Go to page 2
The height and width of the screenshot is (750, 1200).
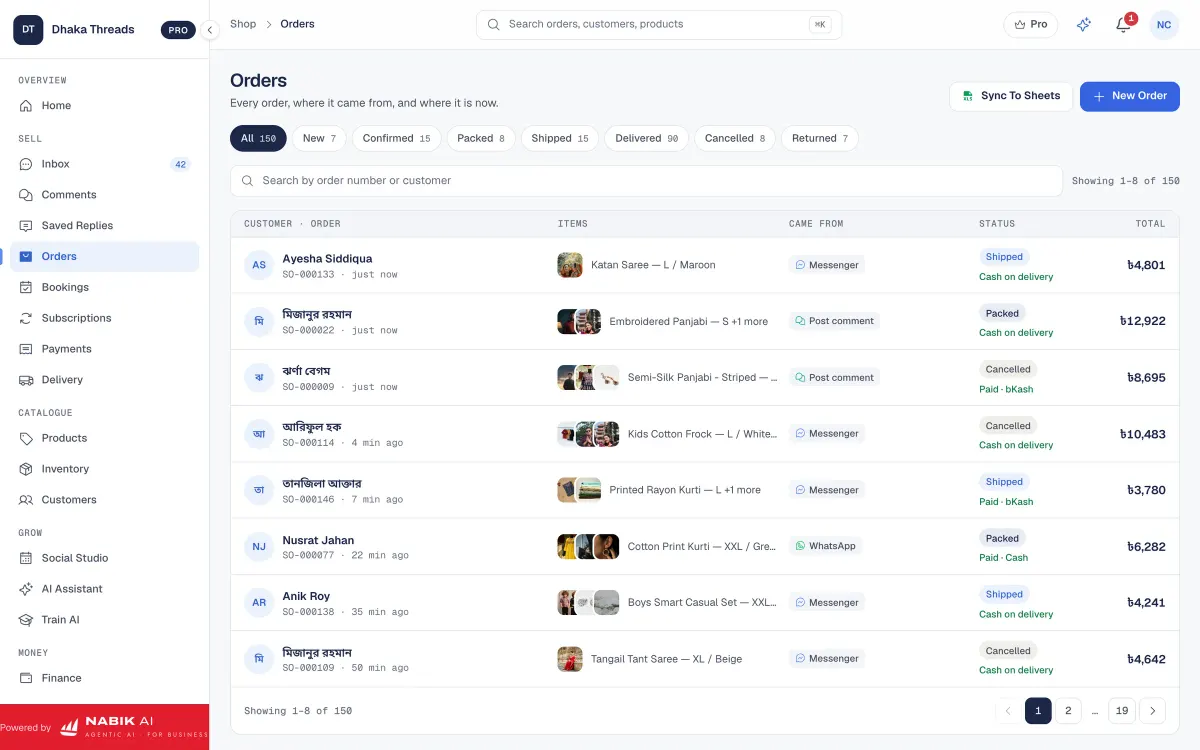pyautogui.click(x=1068, y=711)
